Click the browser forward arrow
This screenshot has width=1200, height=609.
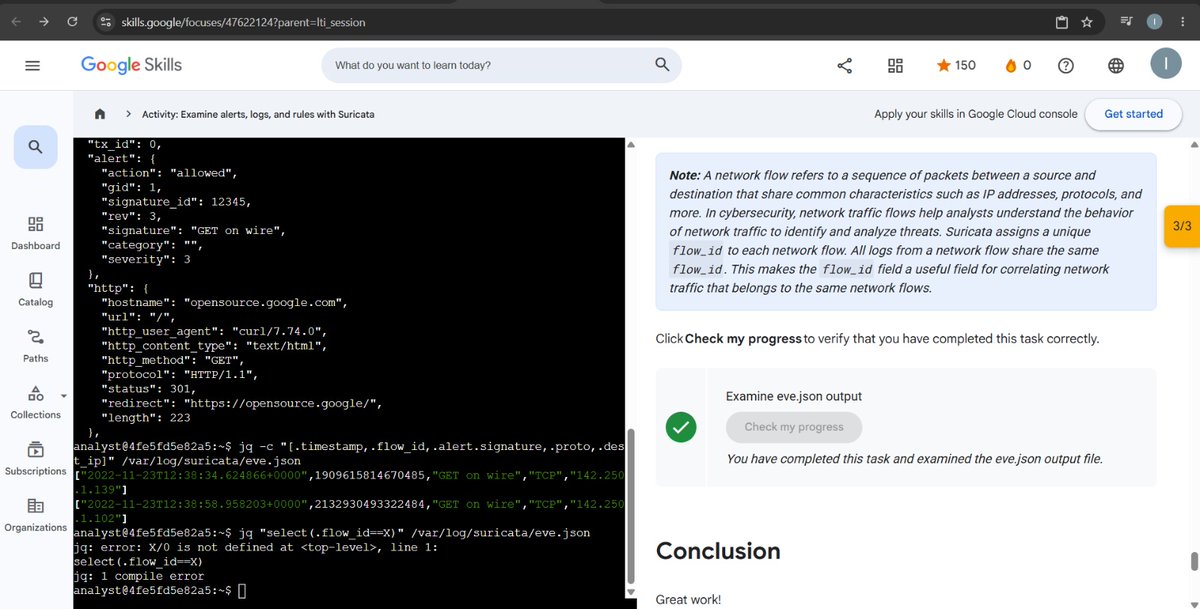click(x=44, y=21)
